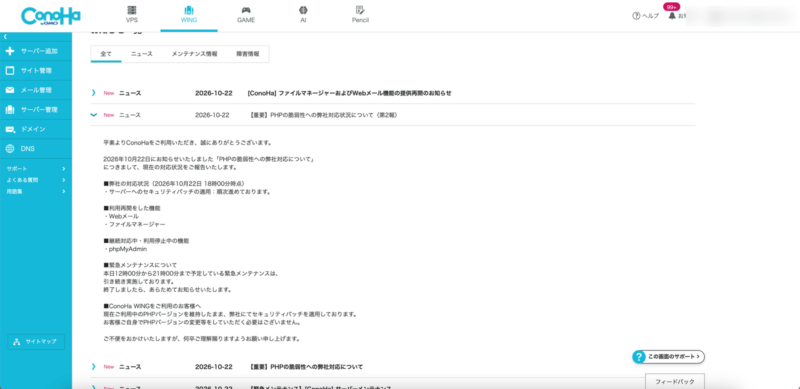Expand the PHPの脆弱性への弊社対応について news row
Screen dimensions: 800x389
93,367
